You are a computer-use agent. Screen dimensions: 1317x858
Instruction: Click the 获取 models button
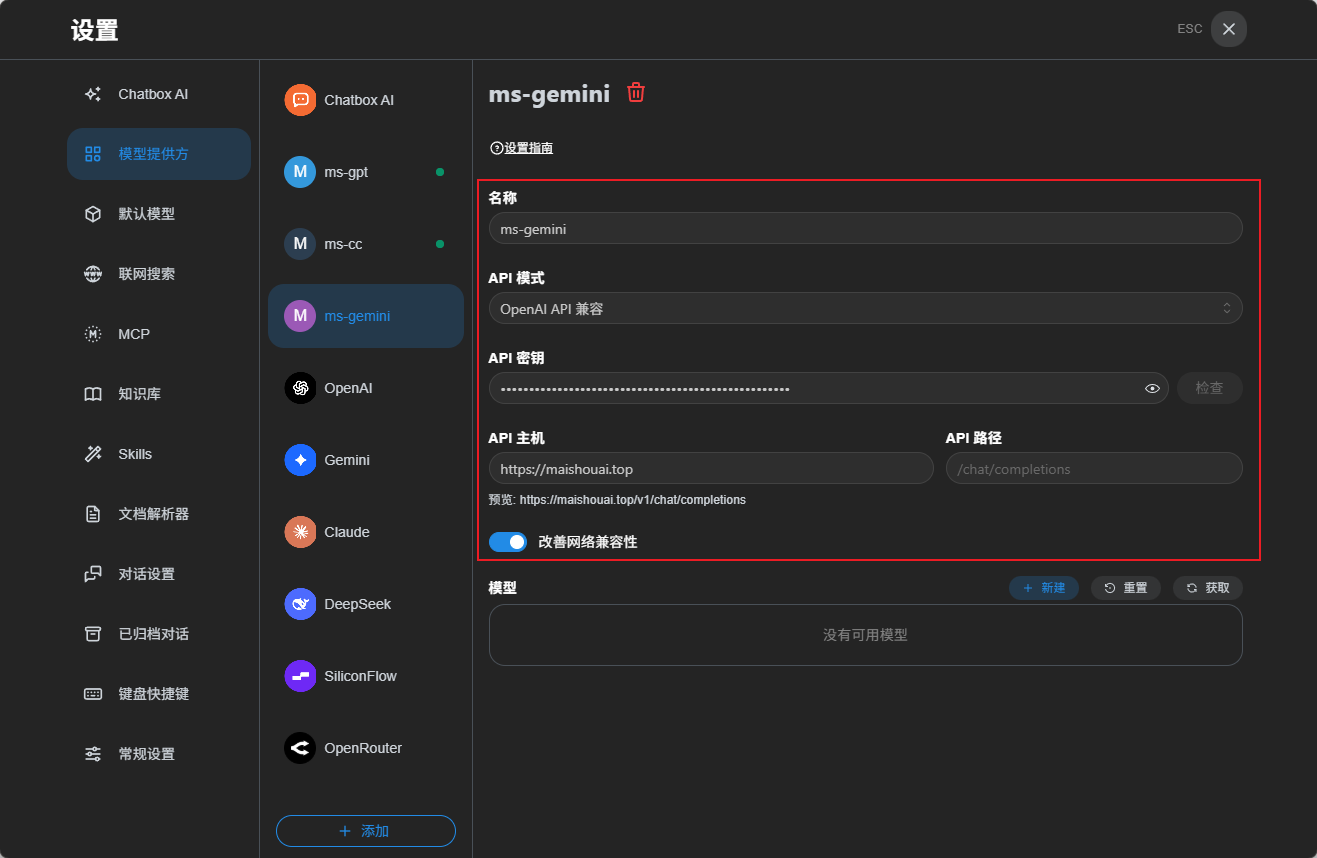(1207, 588)
